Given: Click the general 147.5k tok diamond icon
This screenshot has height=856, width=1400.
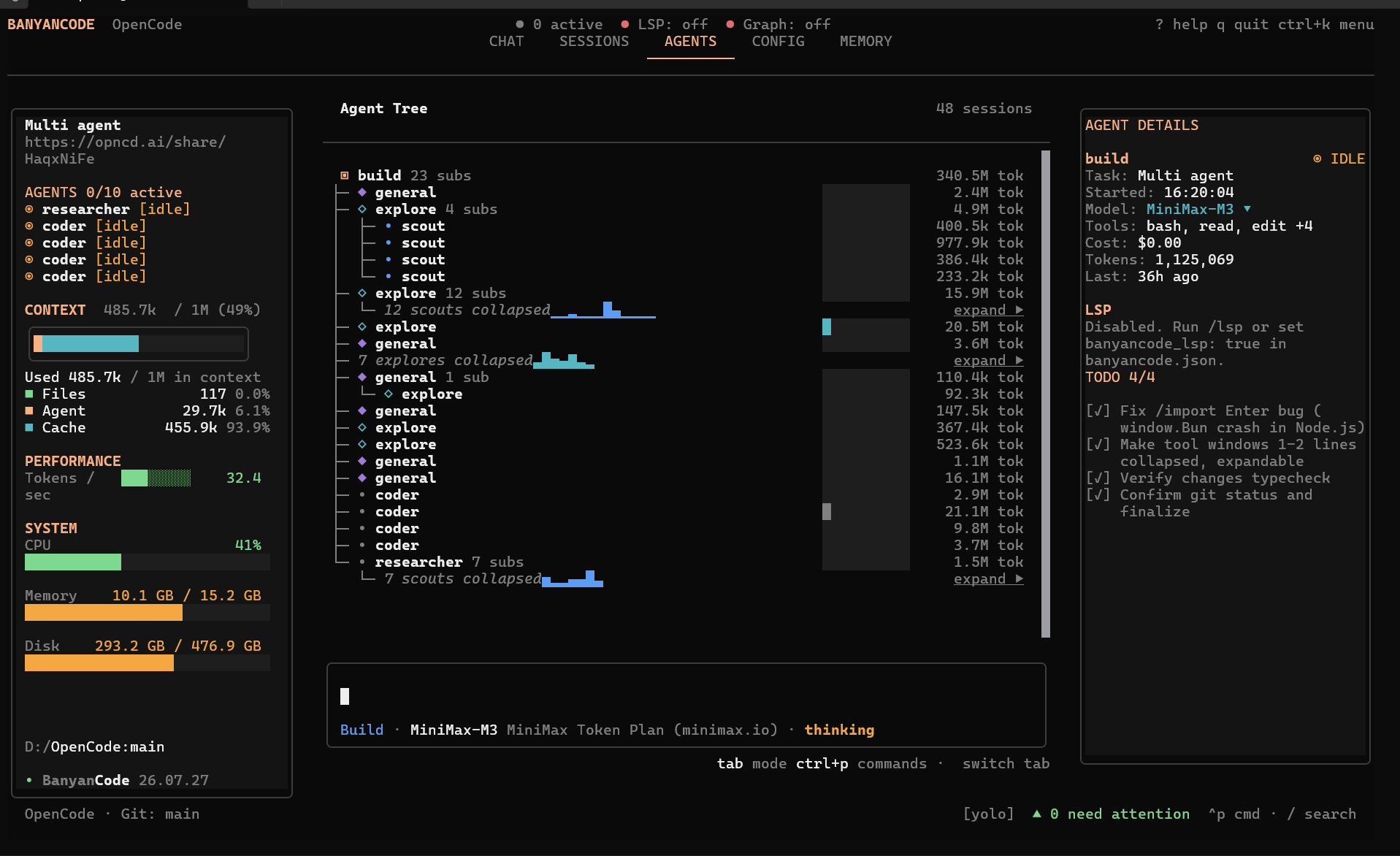Looking at the screenshot, I should coord(362,410).
